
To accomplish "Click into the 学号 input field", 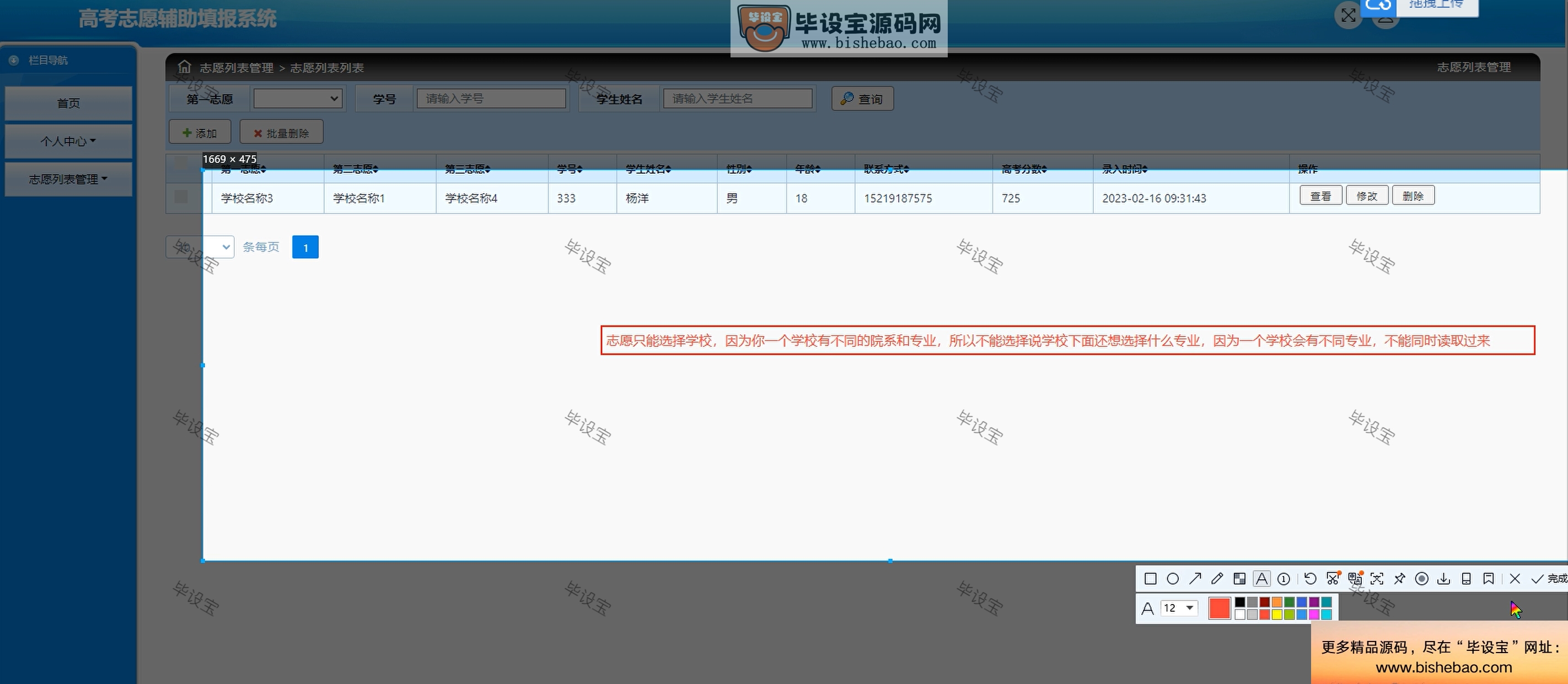I will [x=491, y=99].
